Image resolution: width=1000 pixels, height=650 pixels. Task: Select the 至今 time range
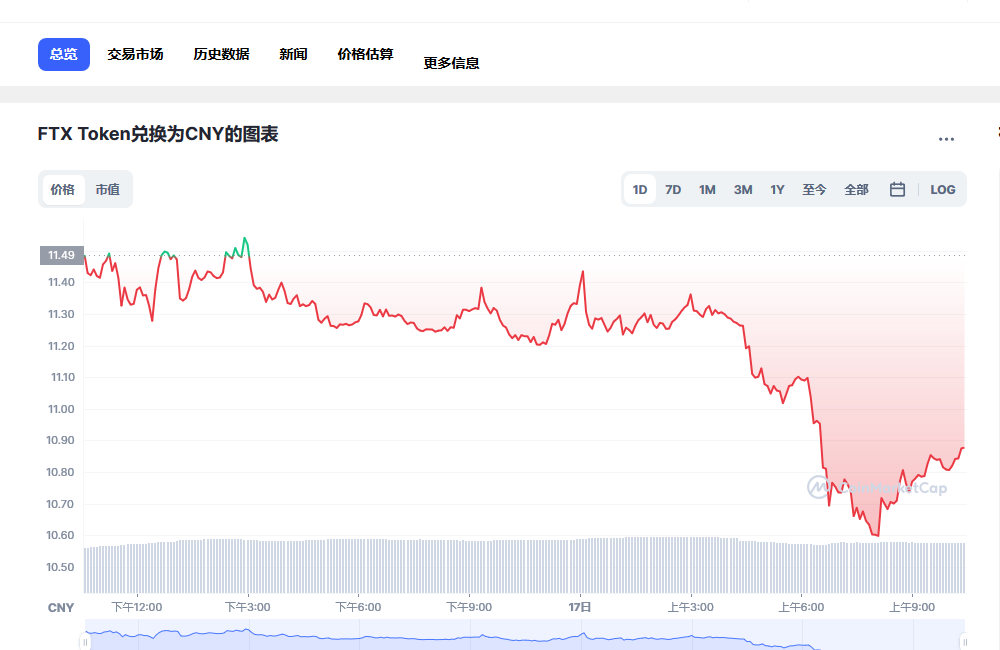(x=814, y=189)
